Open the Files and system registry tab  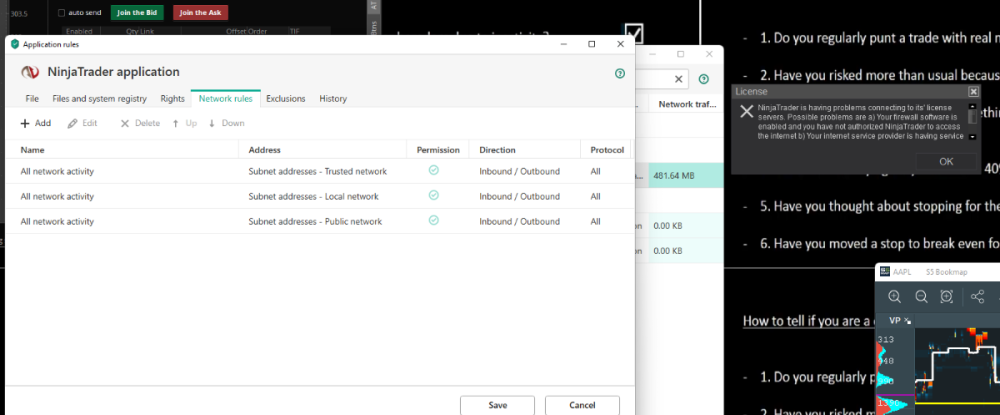(x=99, y=98)
